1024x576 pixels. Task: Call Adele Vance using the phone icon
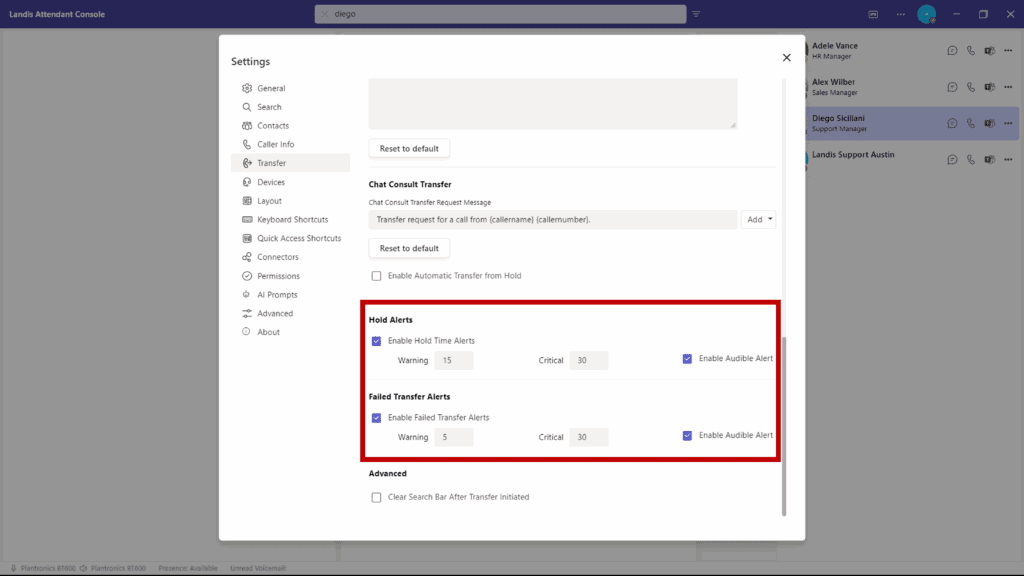[x=970, y=50]
